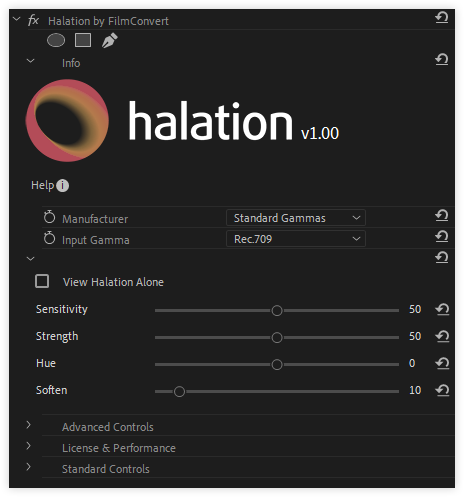Expand the Standard Controls section
This screenshot has width=464, height=497.
pos(29,467)
